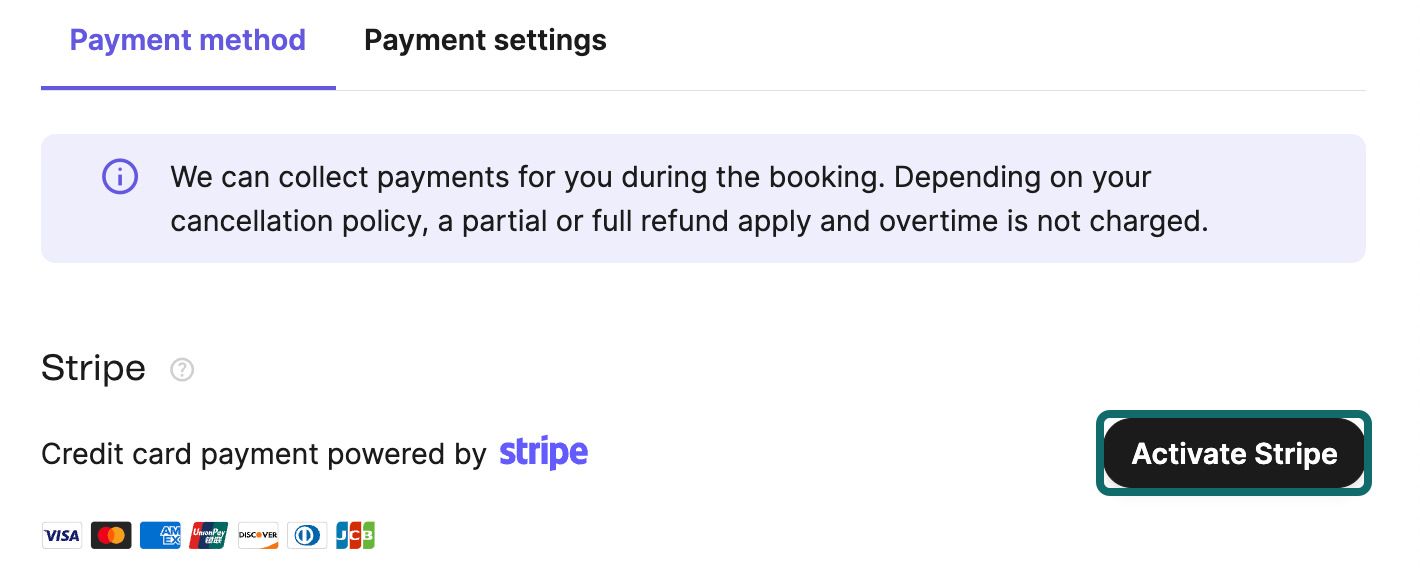Click the JCB card icon
This screenshot has width=1420, height=578.
355,535
